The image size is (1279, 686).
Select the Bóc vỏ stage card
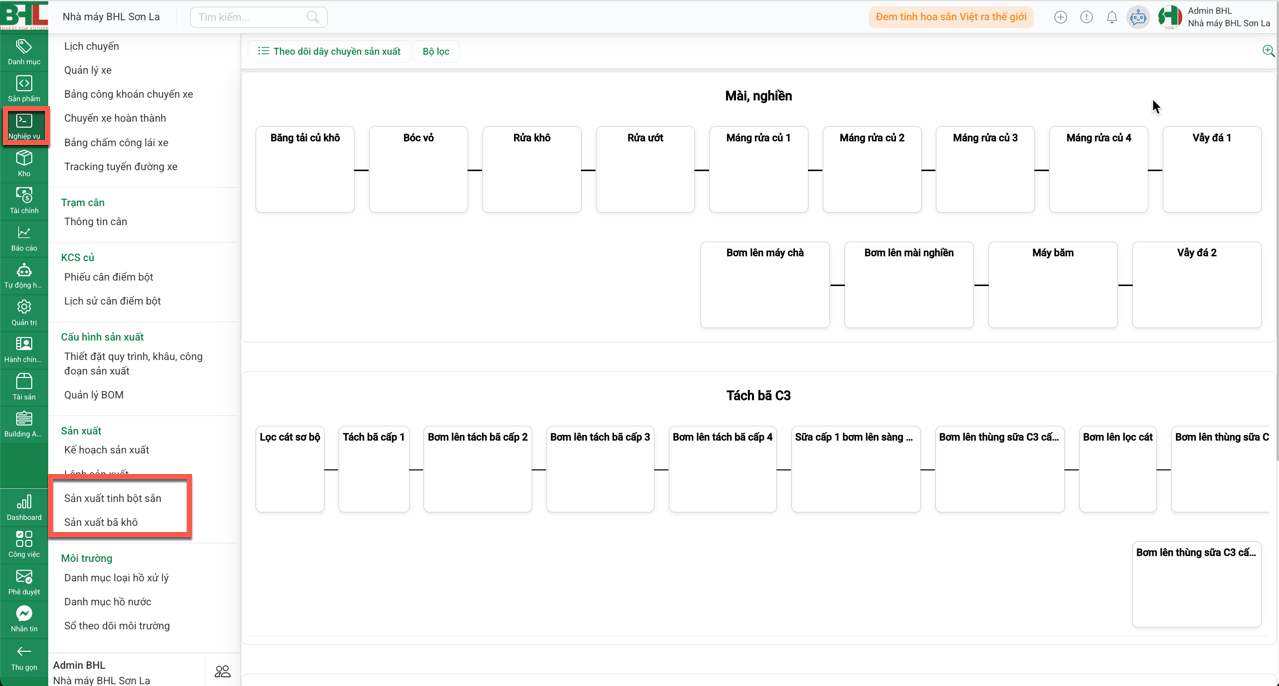(418, 169)
